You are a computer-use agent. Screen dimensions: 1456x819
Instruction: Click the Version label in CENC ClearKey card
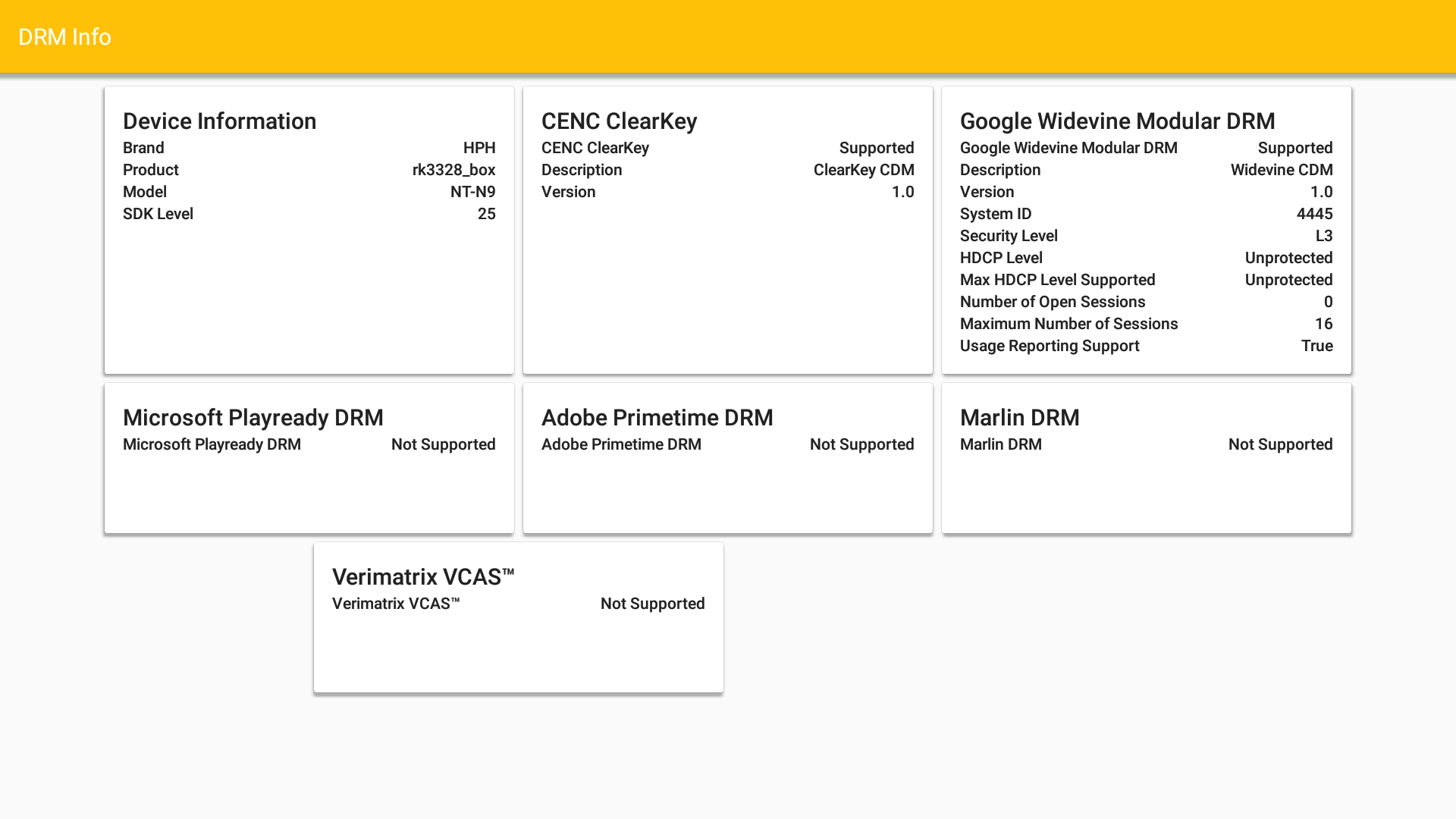(x=568, y=192)
